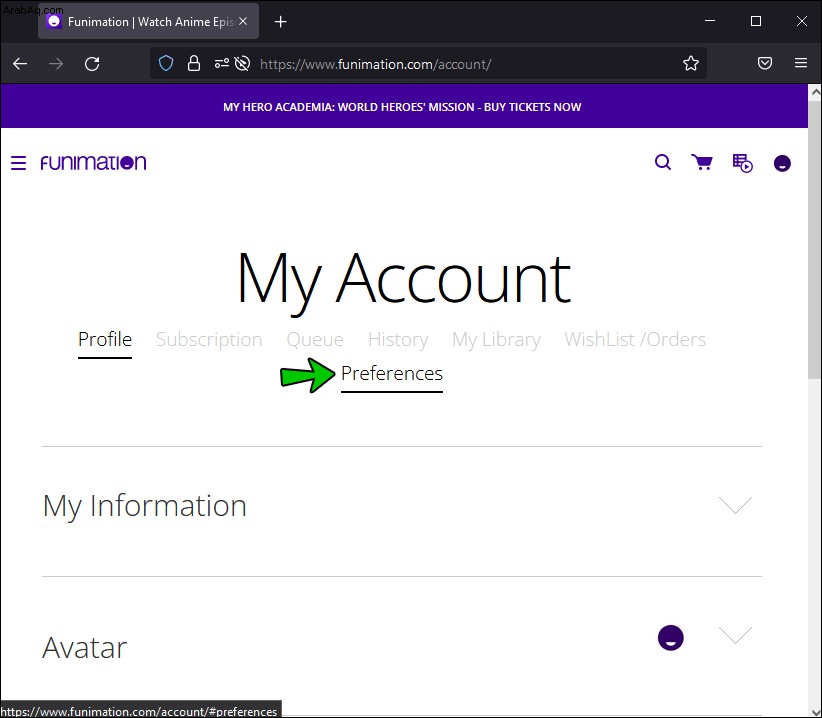Screen dimensions: 822x718
Task: Open the History tab
Action: click(x=398, y=340)
